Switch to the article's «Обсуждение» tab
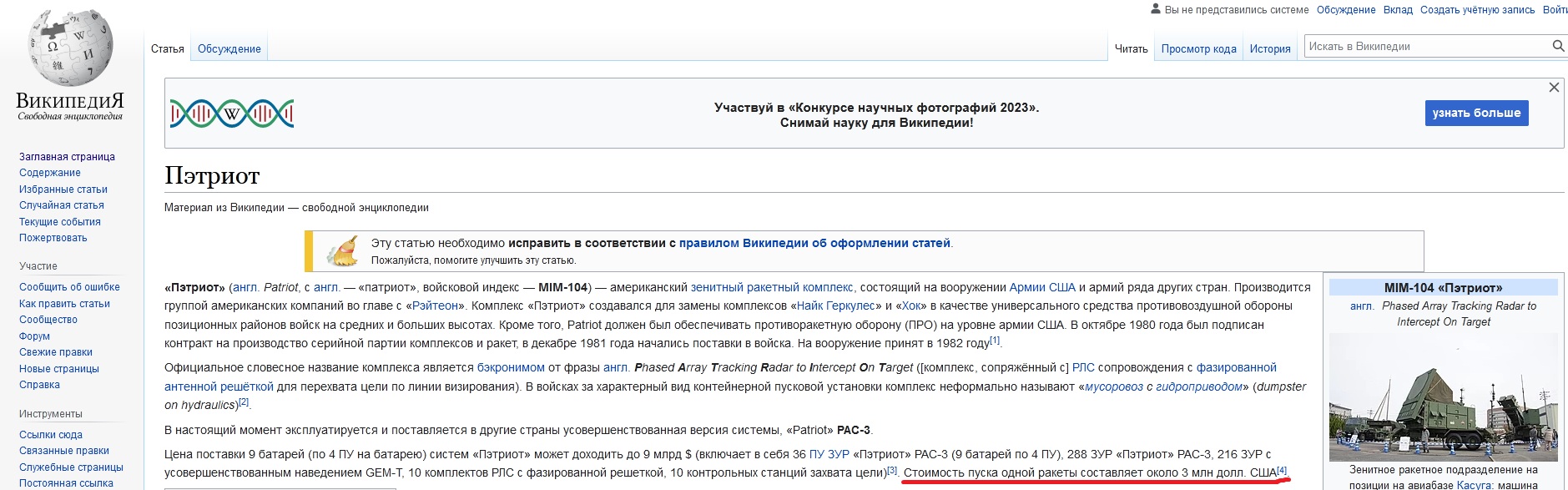Image resolution: width=1568 pixels, height=490 pixels. (229, 49)
